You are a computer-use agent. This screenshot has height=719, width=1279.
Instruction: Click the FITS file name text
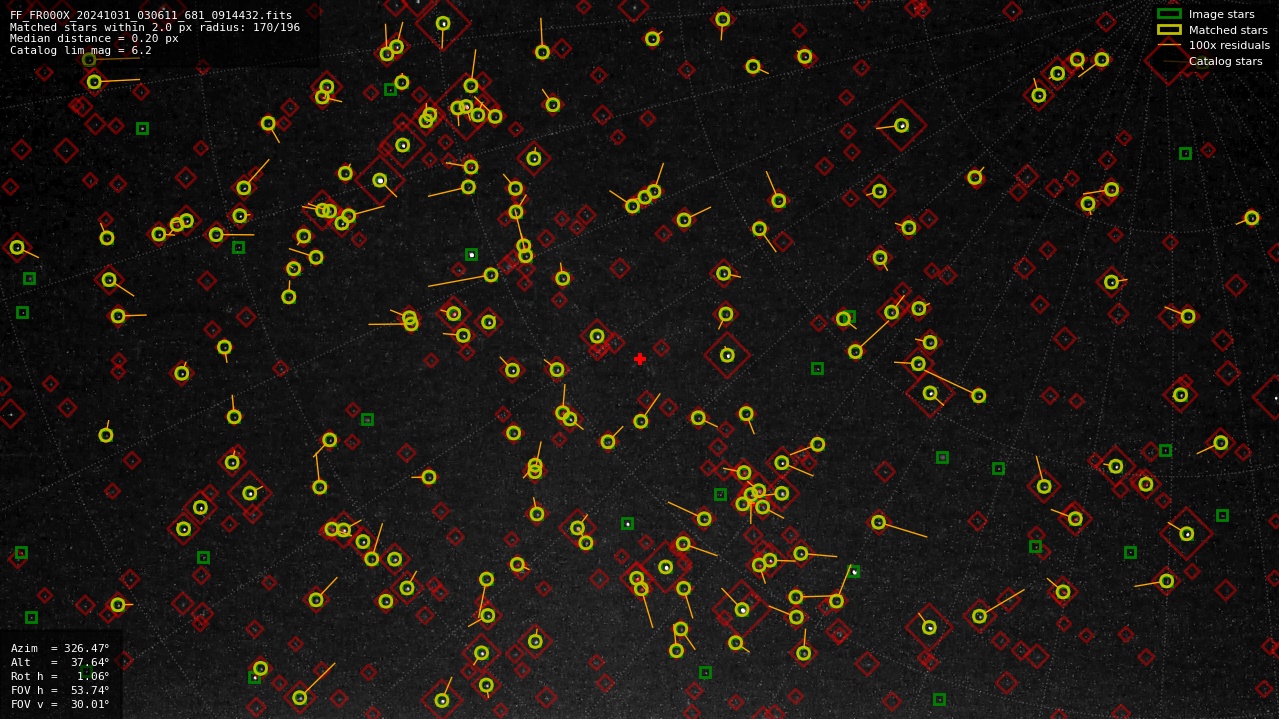(151, 15)
